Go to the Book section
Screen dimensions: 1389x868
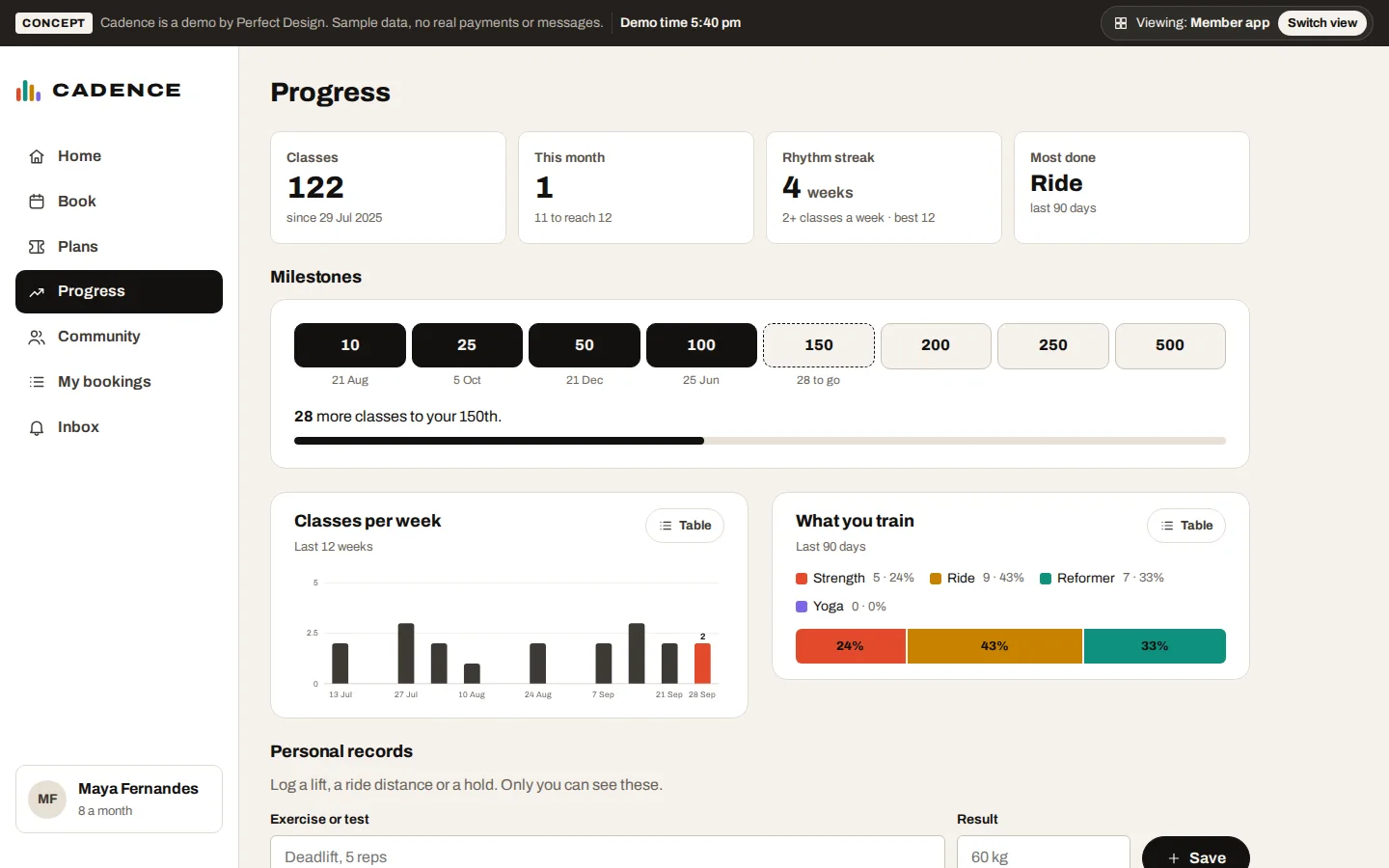tap(119, 202)
